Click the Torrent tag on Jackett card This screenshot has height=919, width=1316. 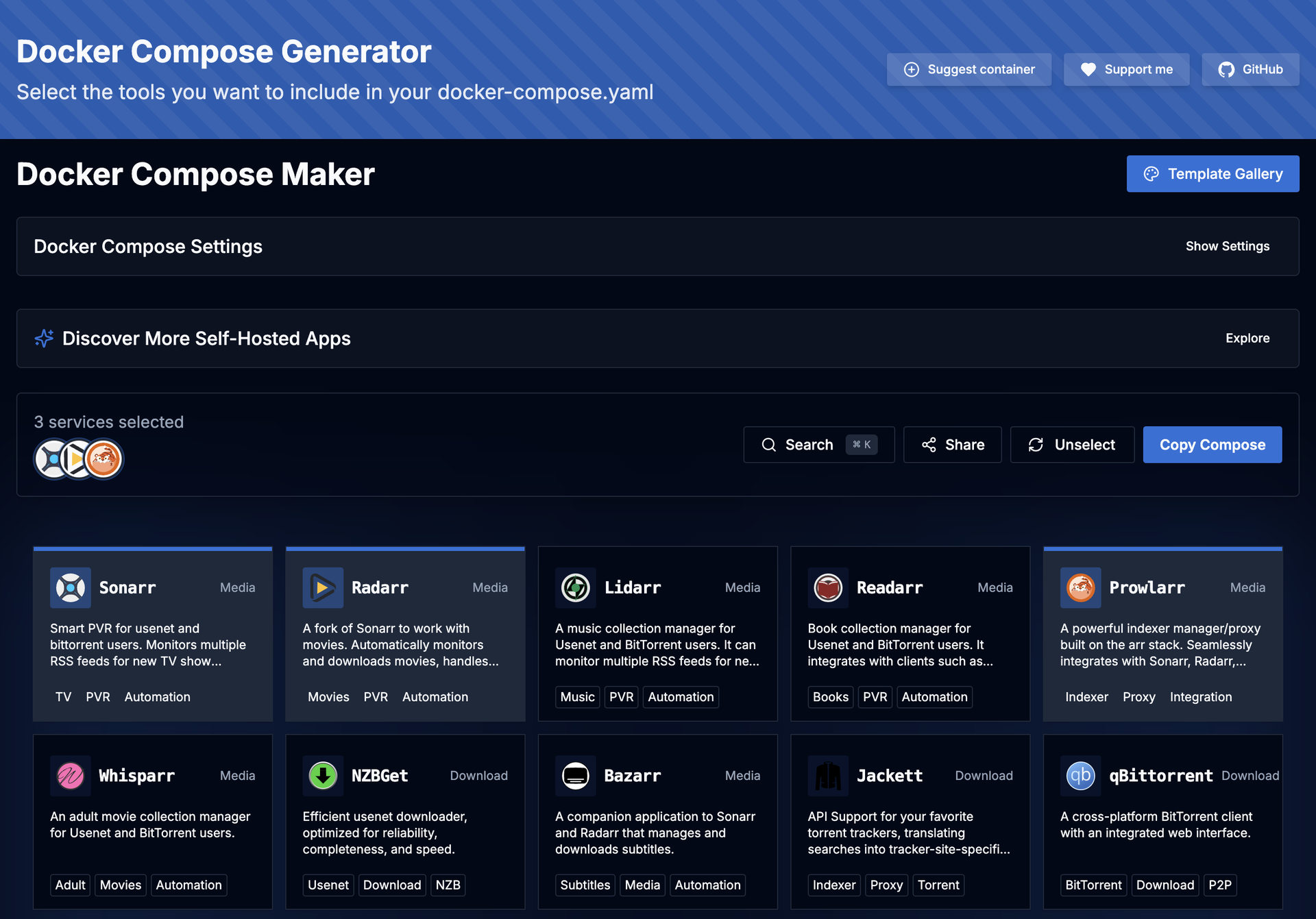tap(938, 885)
